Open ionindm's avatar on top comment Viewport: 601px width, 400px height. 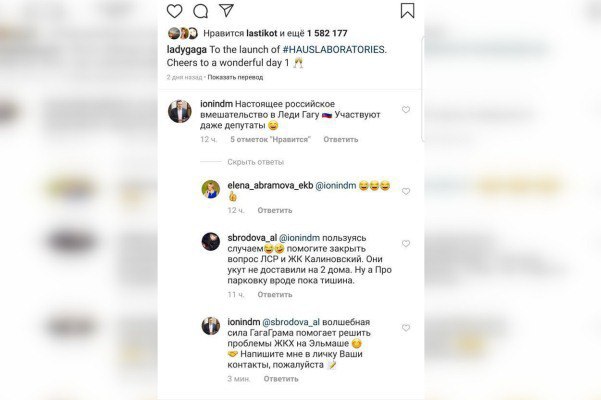(180, 111)
